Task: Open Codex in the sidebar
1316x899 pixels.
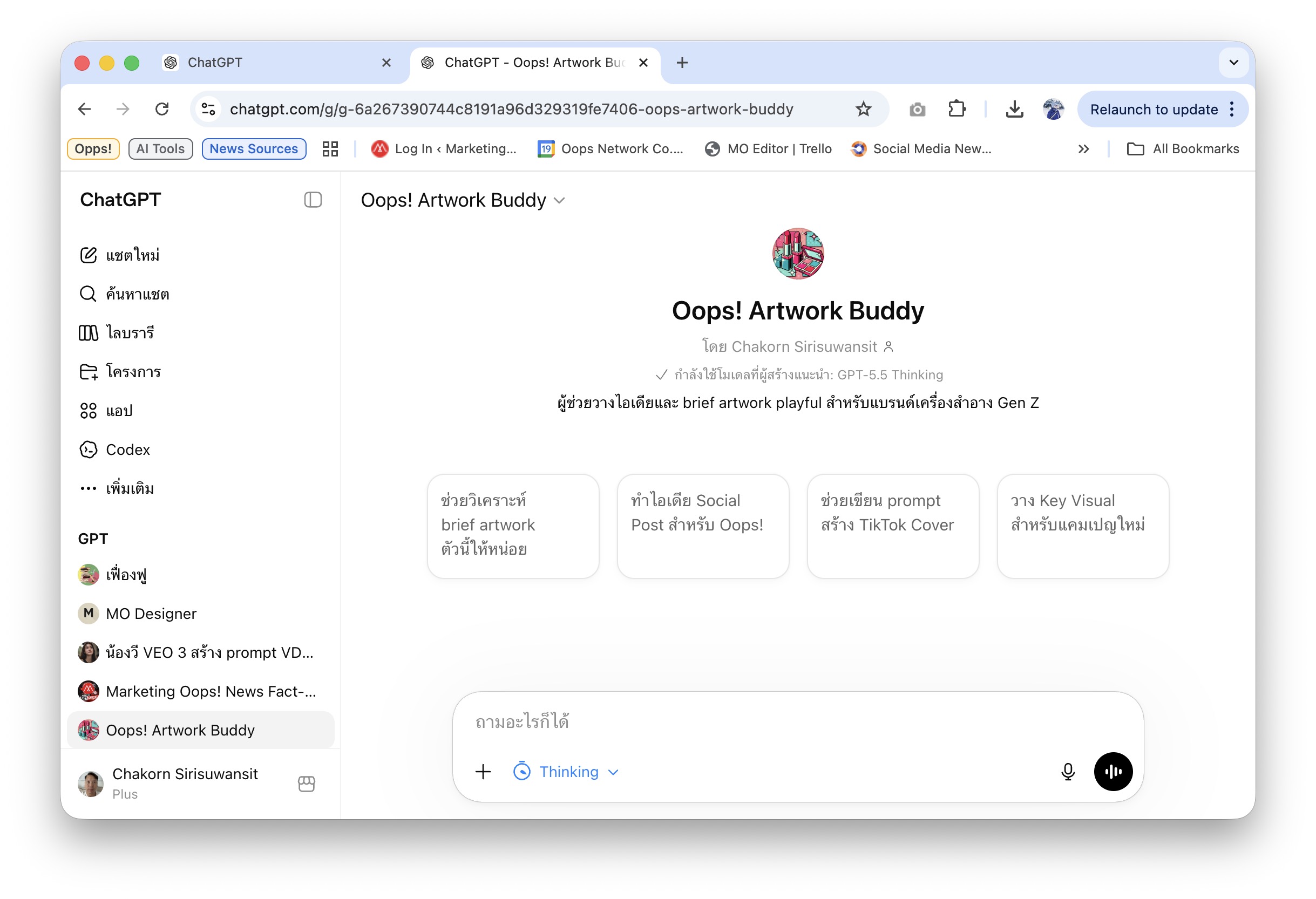Action: 200,449
